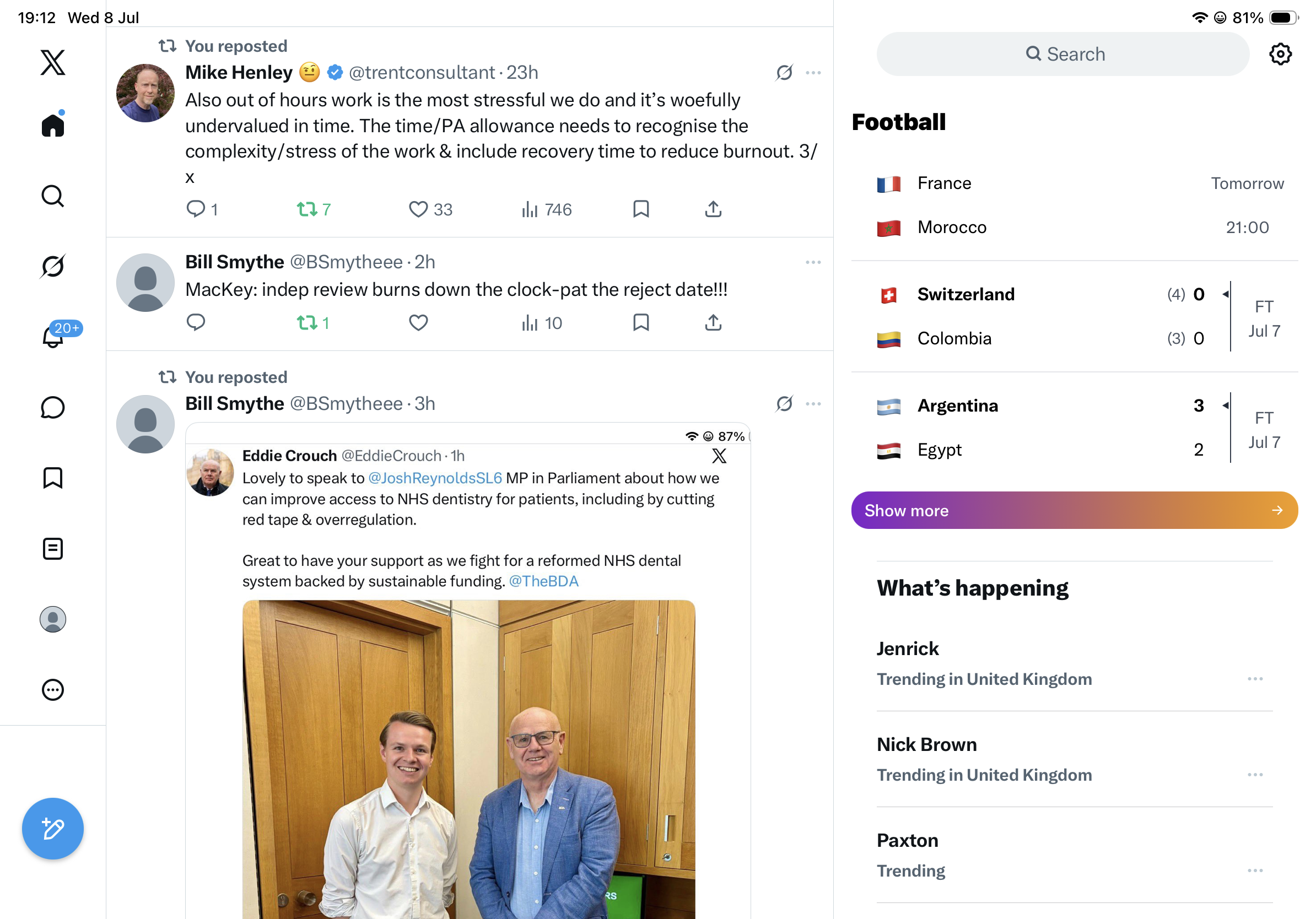The image size is (1316, 919).
Task: Show more football matches
Action: [1074, 511]
